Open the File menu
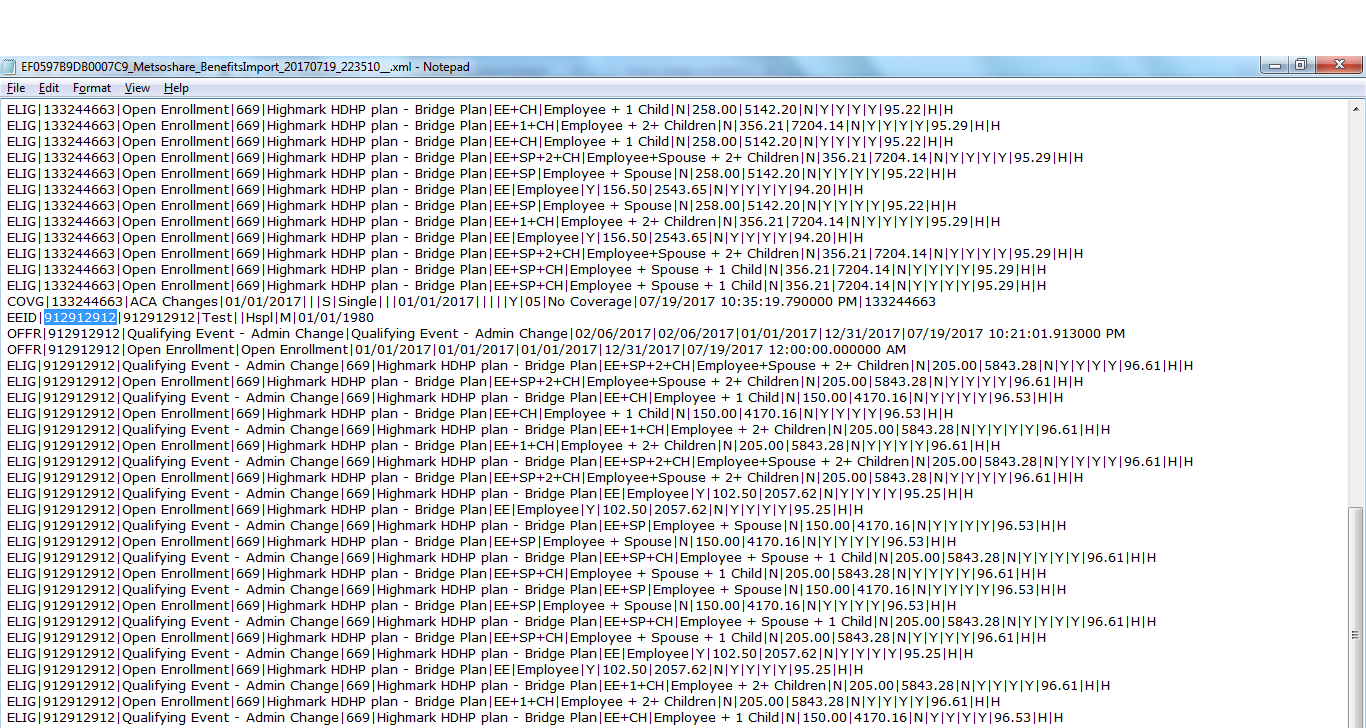The image size is (1366, 728). coord(16,88)
